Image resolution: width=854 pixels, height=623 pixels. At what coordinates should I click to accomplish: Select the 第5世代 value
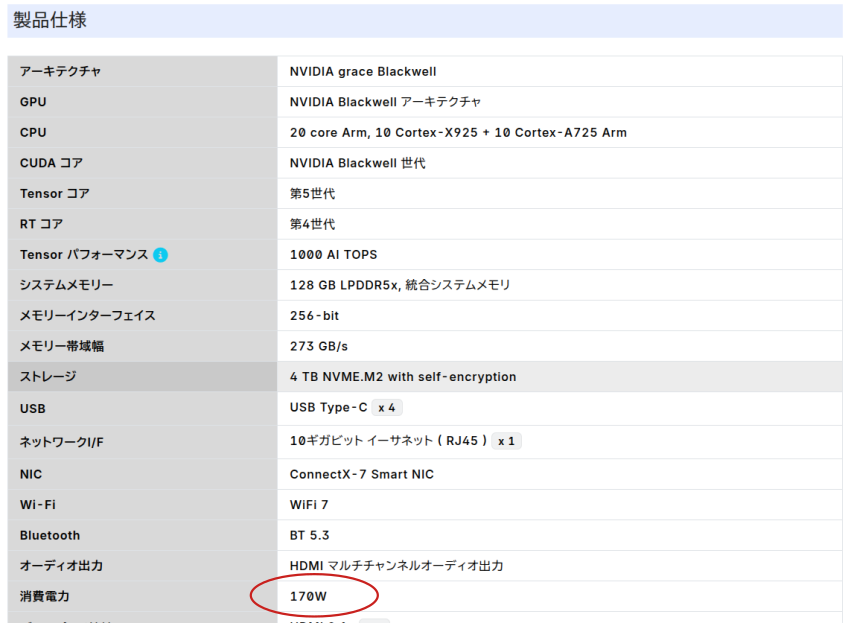tap(312, 193)
